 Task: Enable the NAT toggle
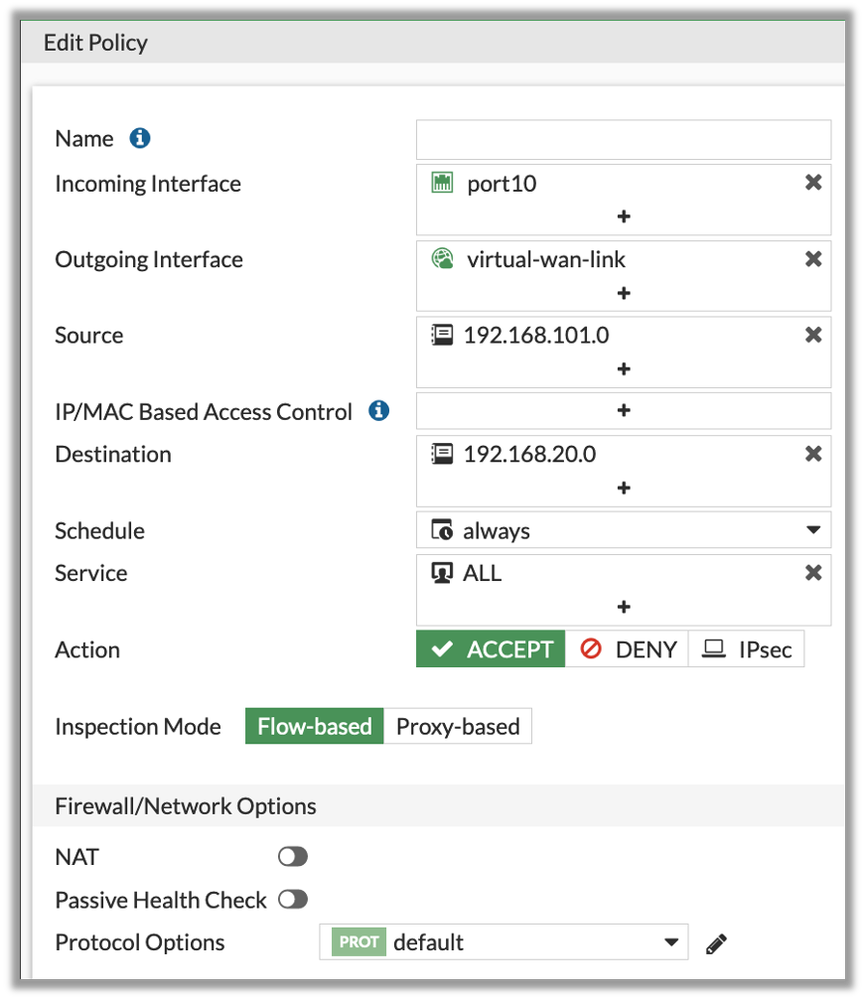coord(293,857)
